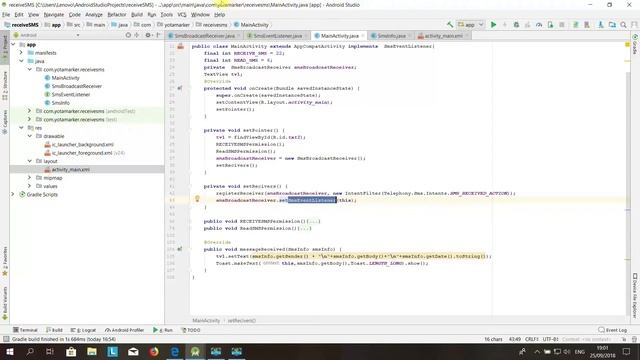Image resolution: width=640 pixels, height=360 pixels.
Task: Collapse the app module node
Action: (13, 44)
